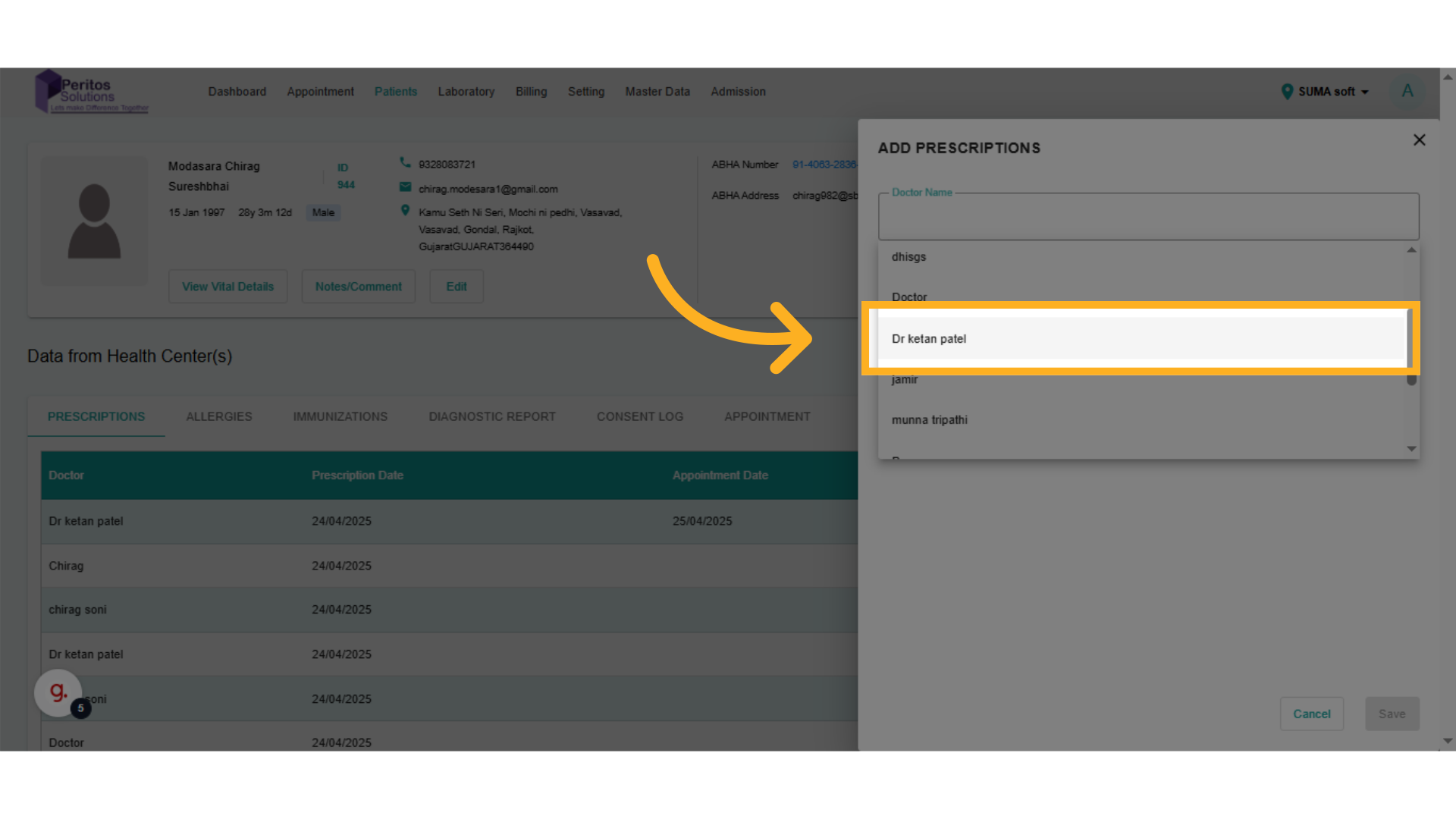Focus the Doctor Name input field
This screenshot has width=1456, height=819.
click(x=1148, y=218)
